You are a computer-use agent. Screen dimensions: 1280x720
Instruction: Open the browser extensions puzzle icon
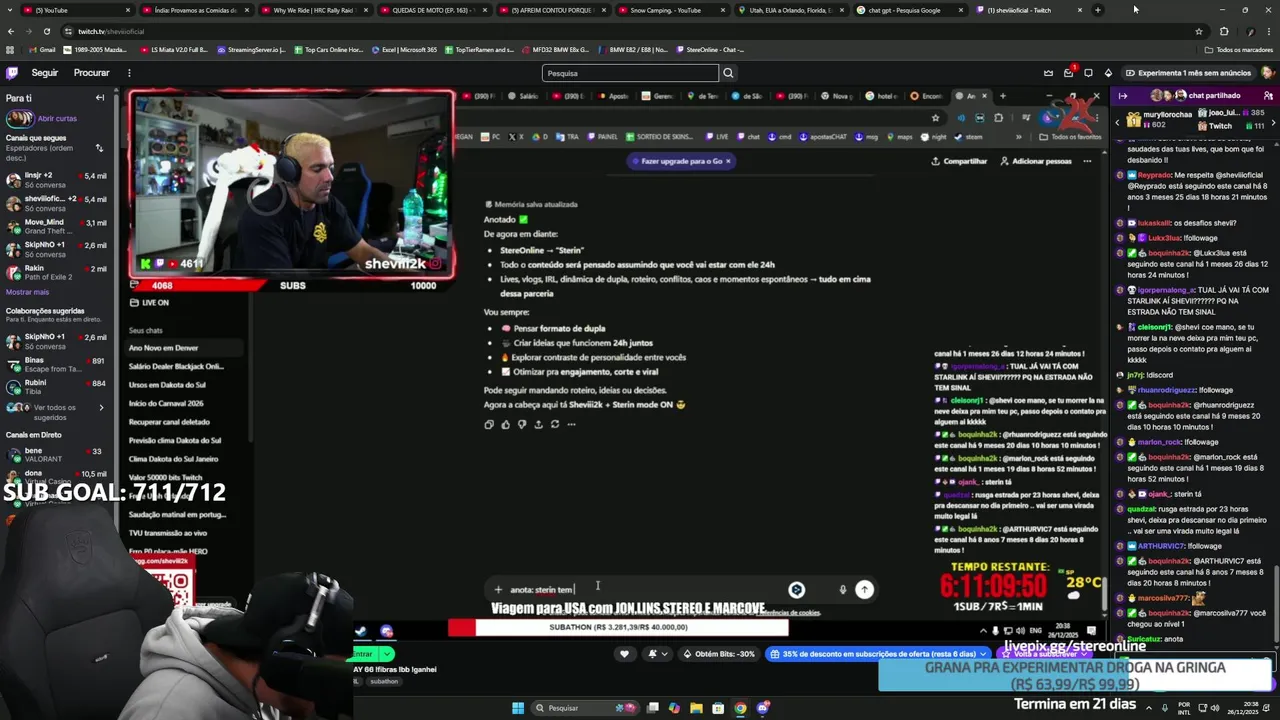tap(1223, 31)
